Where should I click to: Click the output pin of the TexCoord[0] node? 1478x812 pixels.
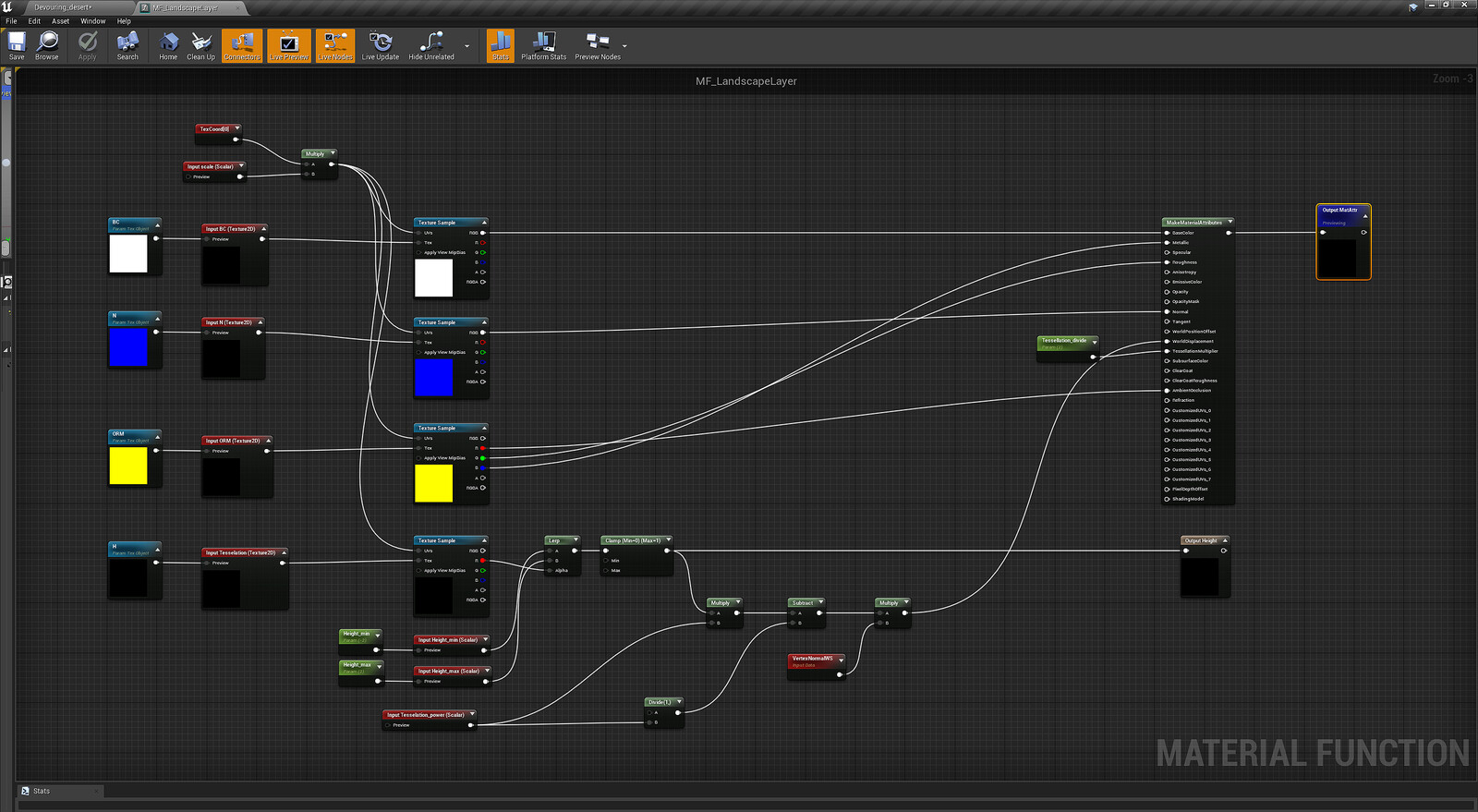236,139
